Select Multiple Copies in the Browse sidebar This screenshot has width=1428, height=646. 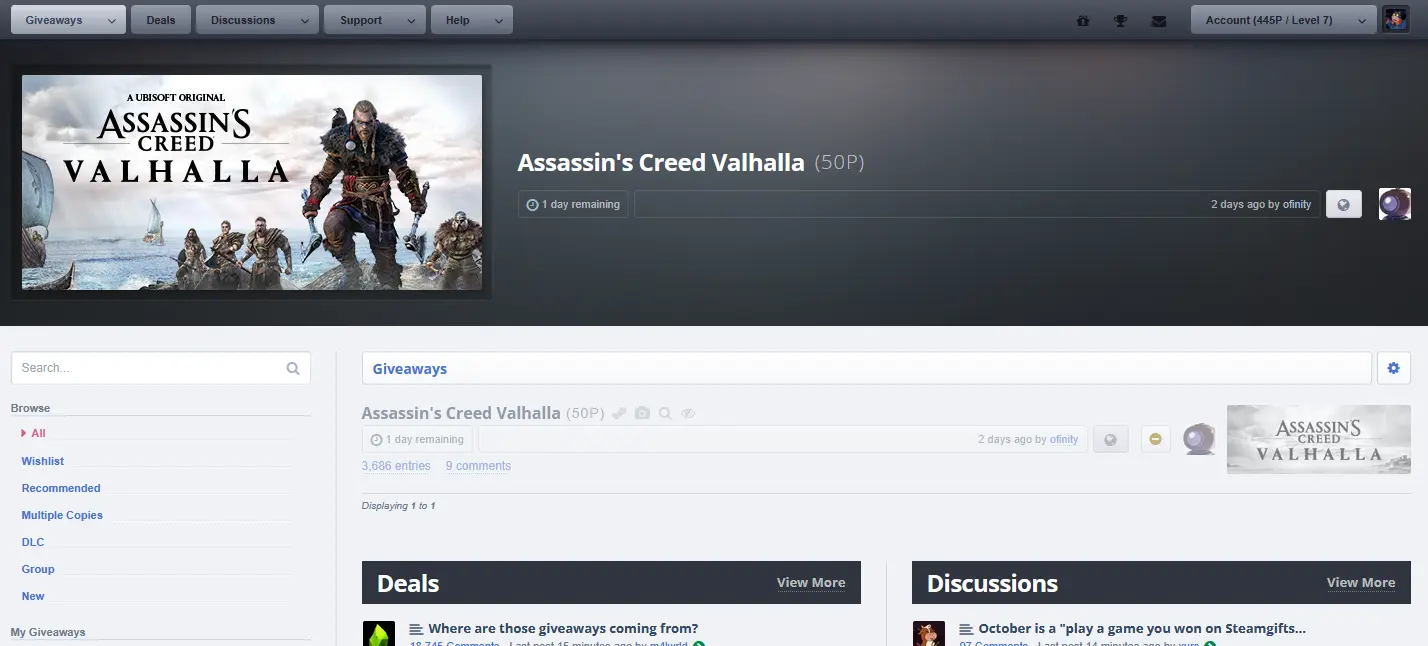pos(62,515)
